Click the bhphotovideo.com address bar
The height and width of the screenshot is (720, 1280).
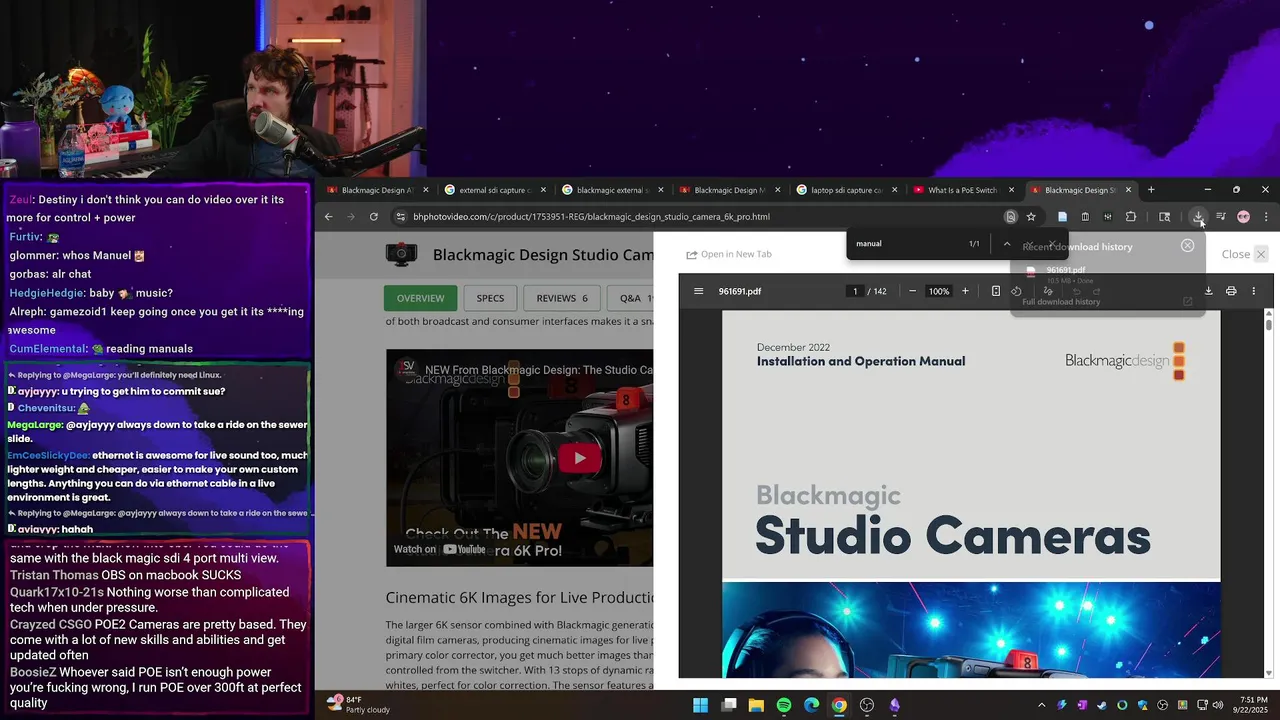(x=700, y=217)
